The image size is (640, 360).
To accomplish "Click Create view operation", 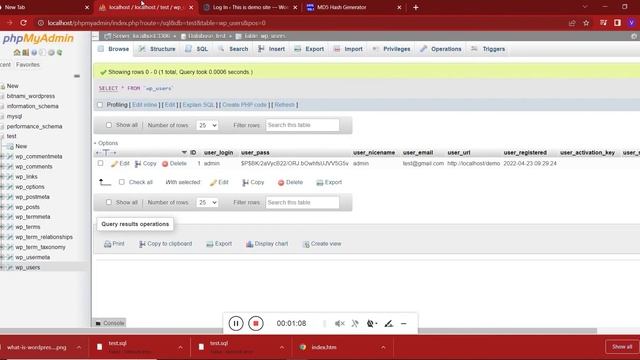I will (322, 244).
